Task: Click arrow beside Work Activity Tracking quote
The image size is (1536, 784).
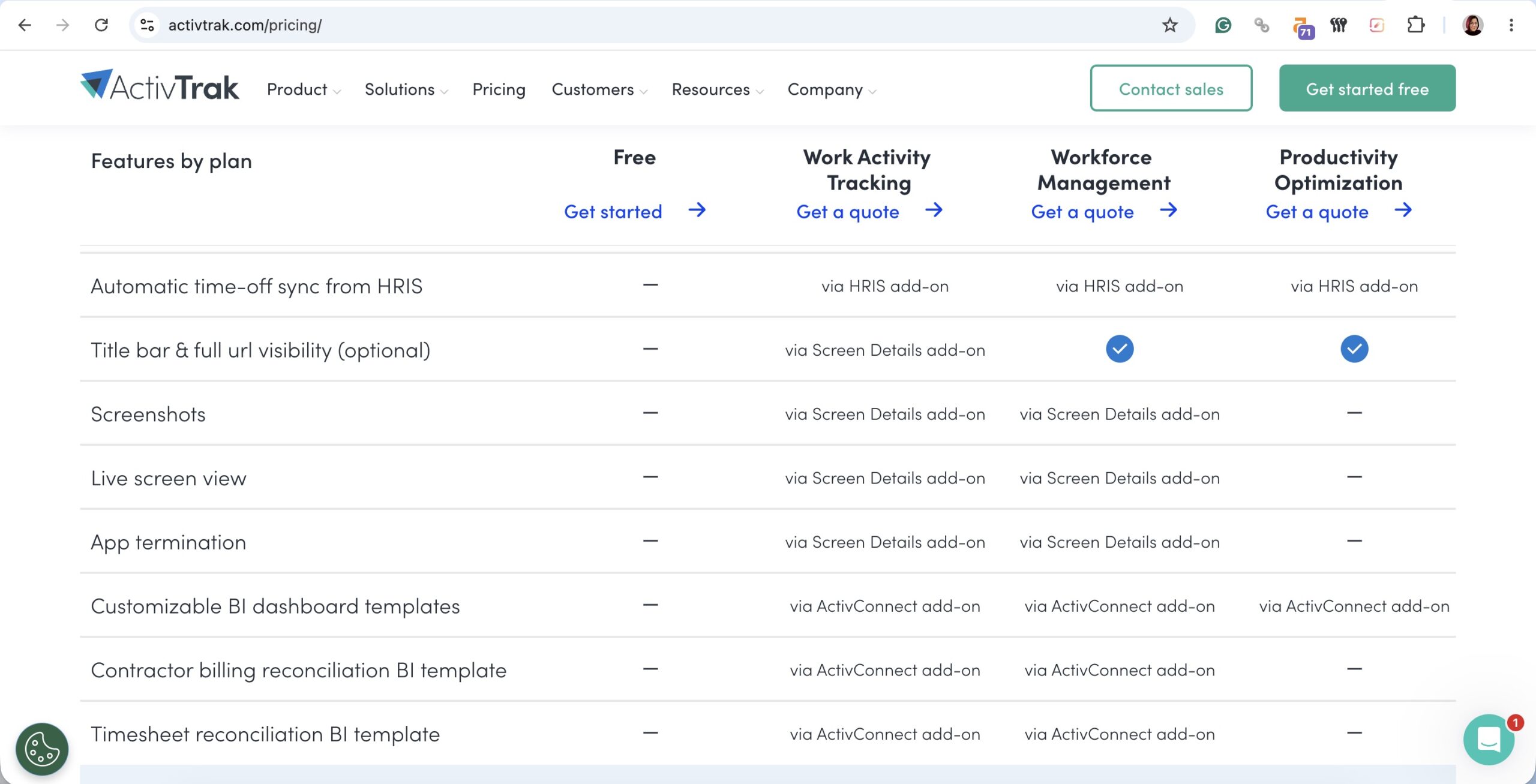Action: click(x=934, y=210)
